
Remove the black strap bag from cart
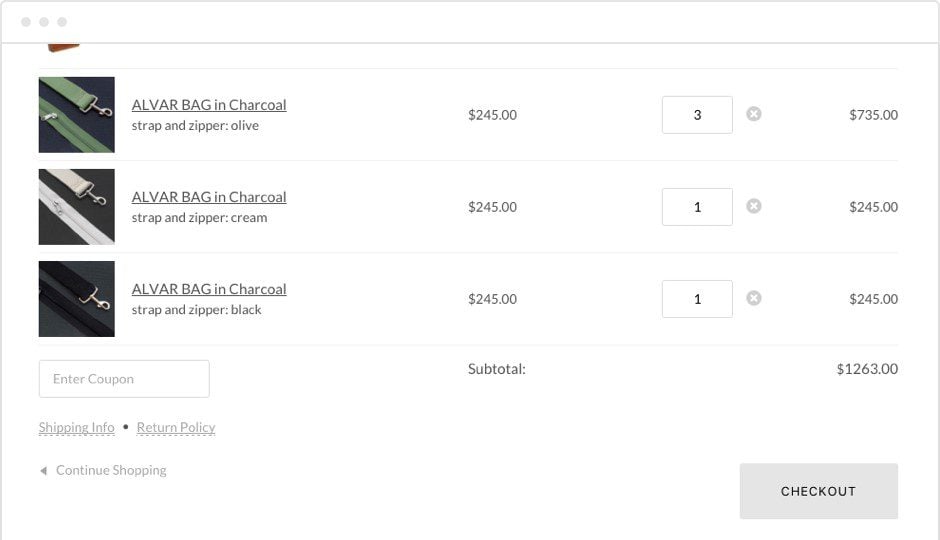[754, 298]
